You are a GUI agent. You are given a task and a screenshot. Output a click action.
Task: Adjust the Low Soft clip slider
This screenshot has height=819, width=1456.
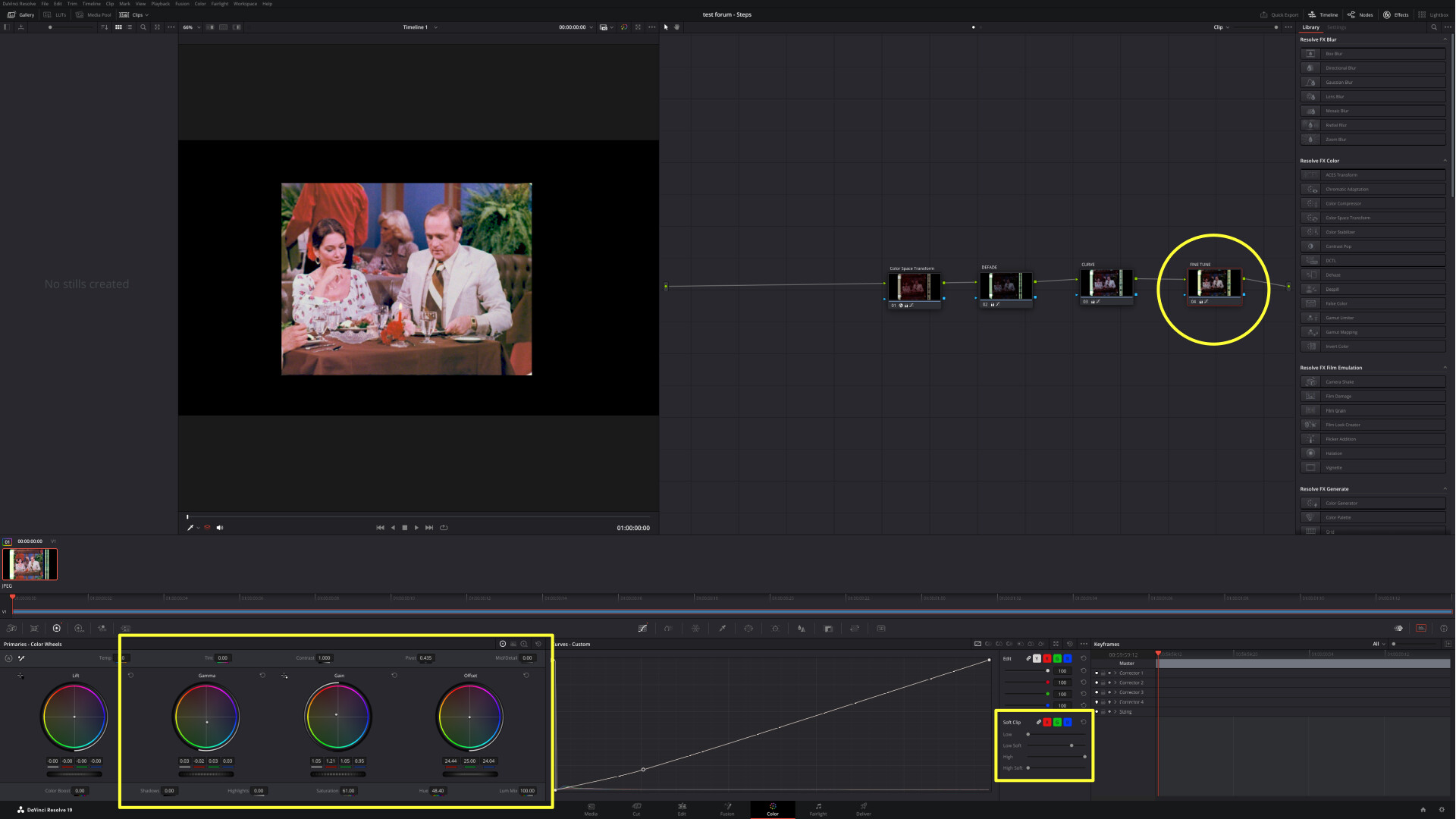(1071, 745)
